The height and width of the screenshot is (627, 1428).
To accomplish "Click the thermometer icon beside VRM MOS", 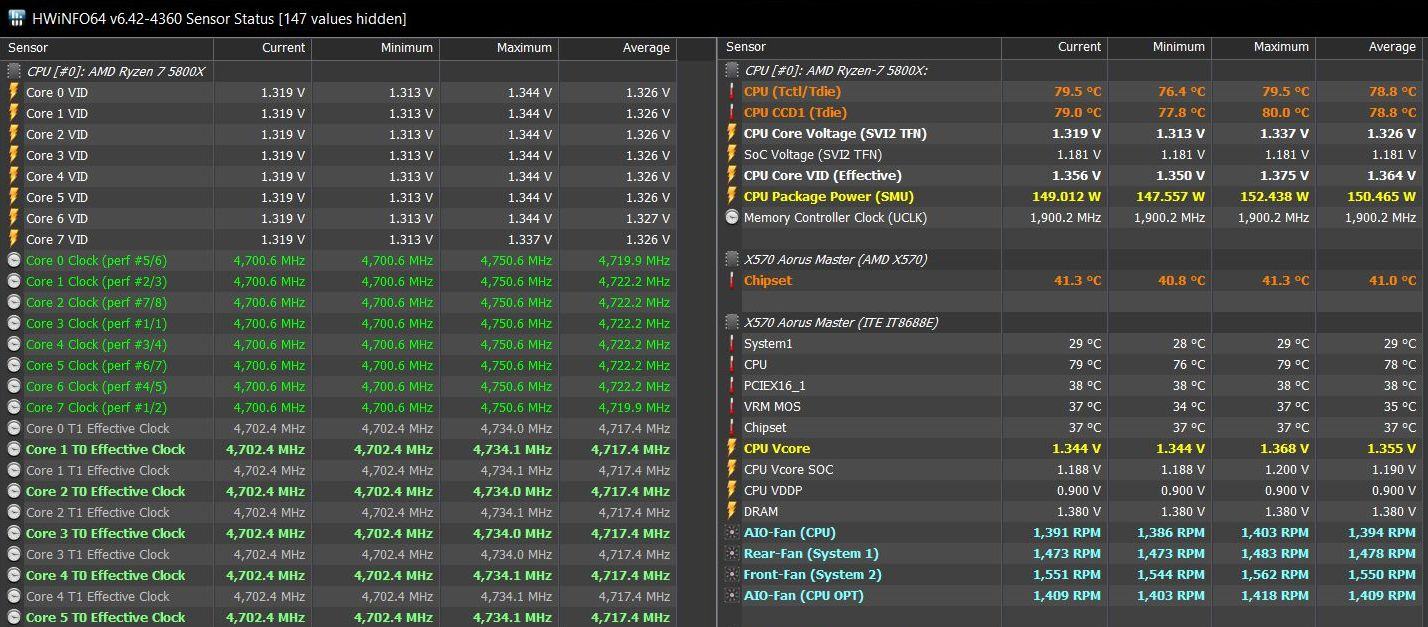I will coord(732,406).
